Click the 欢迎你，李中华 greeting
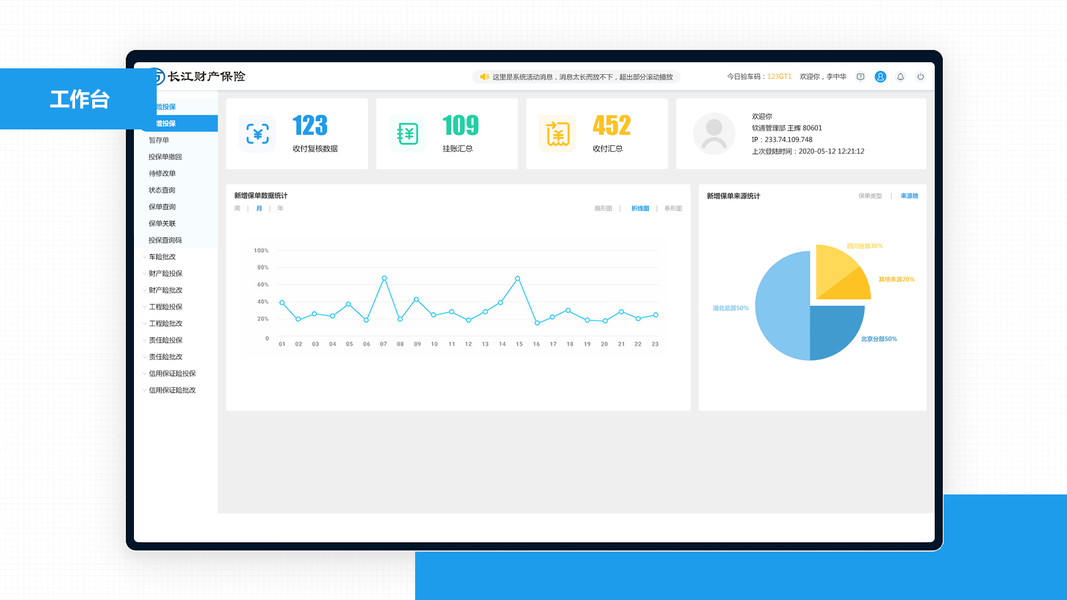 click(823, 77)
